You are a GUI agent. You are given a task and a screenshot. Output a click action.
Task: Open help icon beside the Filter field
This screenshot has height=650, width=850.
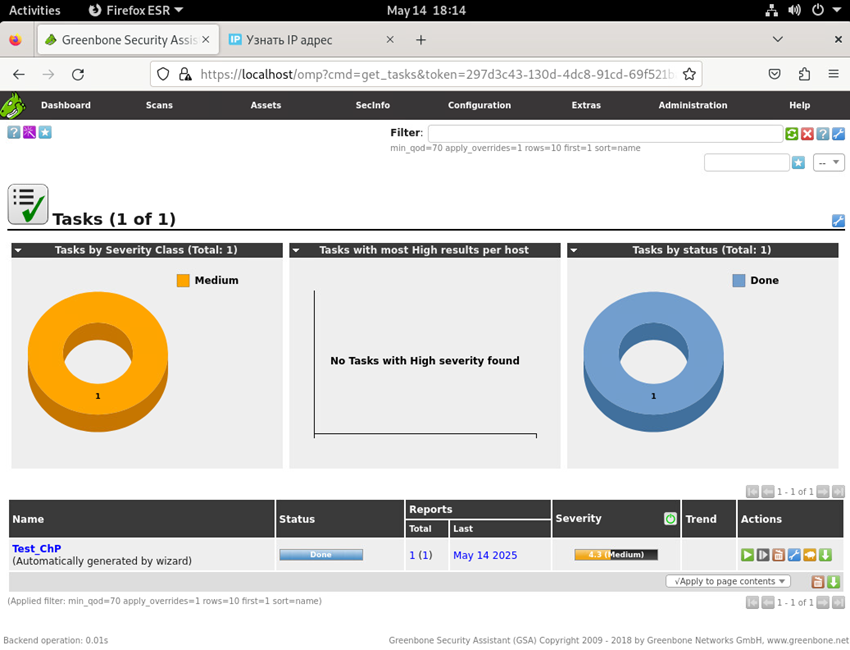tap(823, 134)
